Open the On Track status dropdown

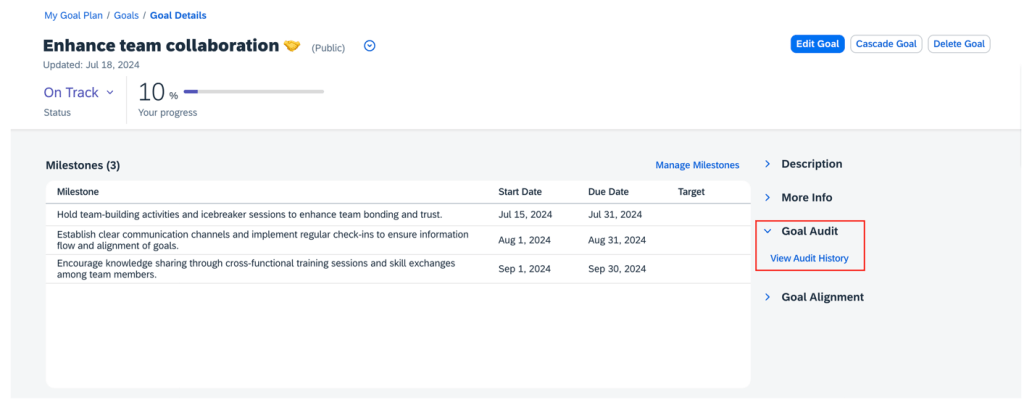click(78, 93)
